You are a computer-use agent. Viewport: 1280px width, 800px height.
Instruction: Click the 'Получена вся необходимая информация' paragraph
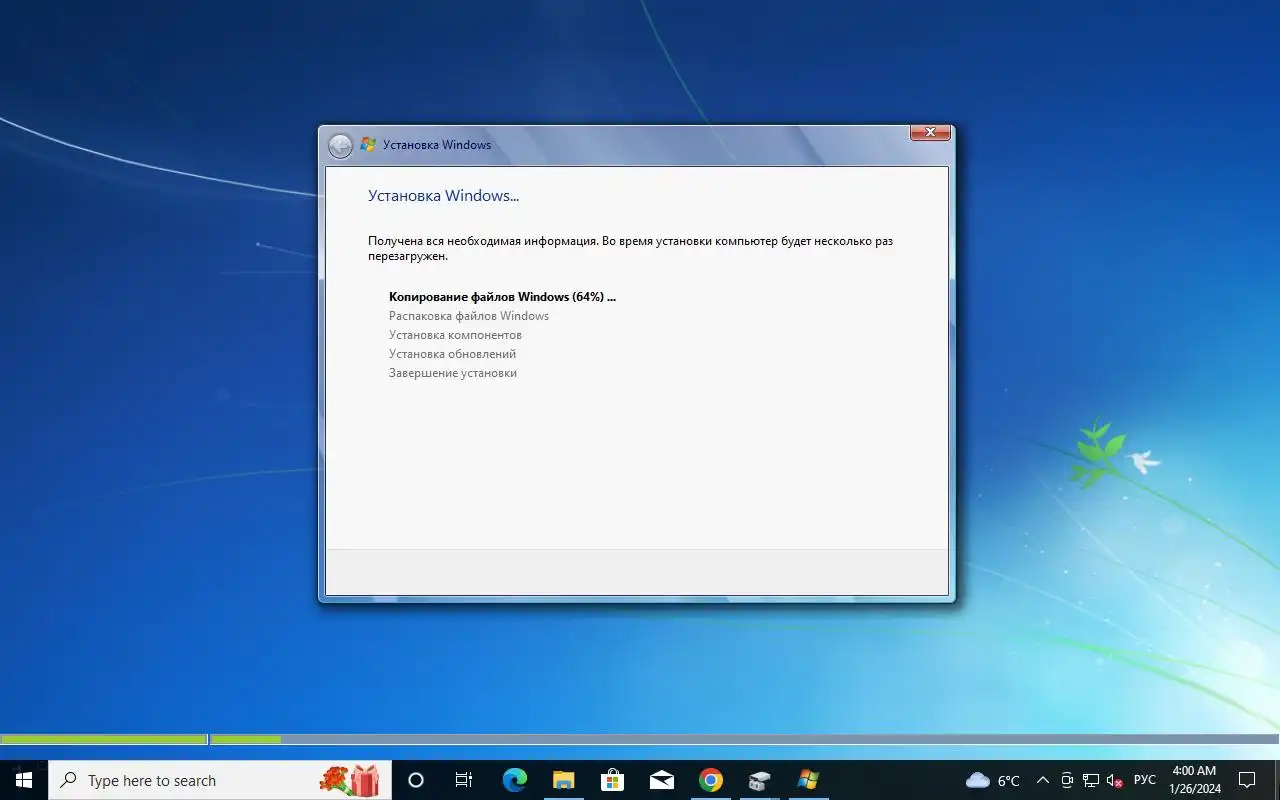630,248
